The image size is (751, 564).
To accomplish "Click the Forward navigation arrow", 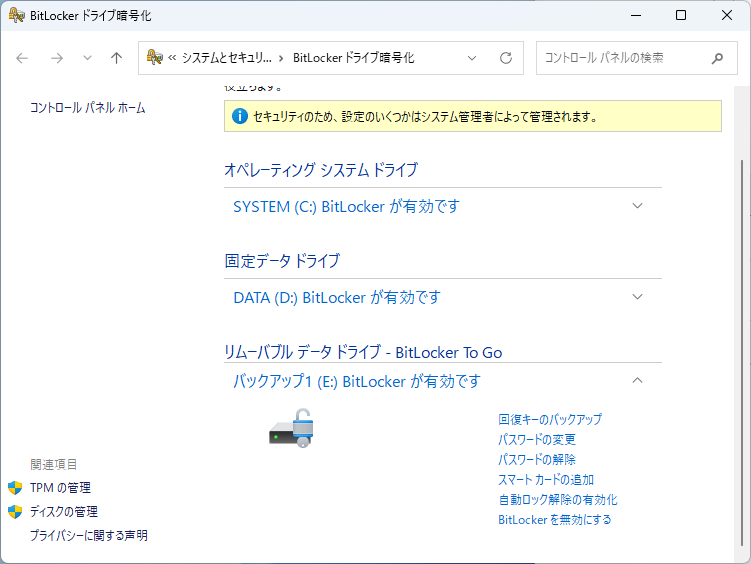I will [57, 58].
